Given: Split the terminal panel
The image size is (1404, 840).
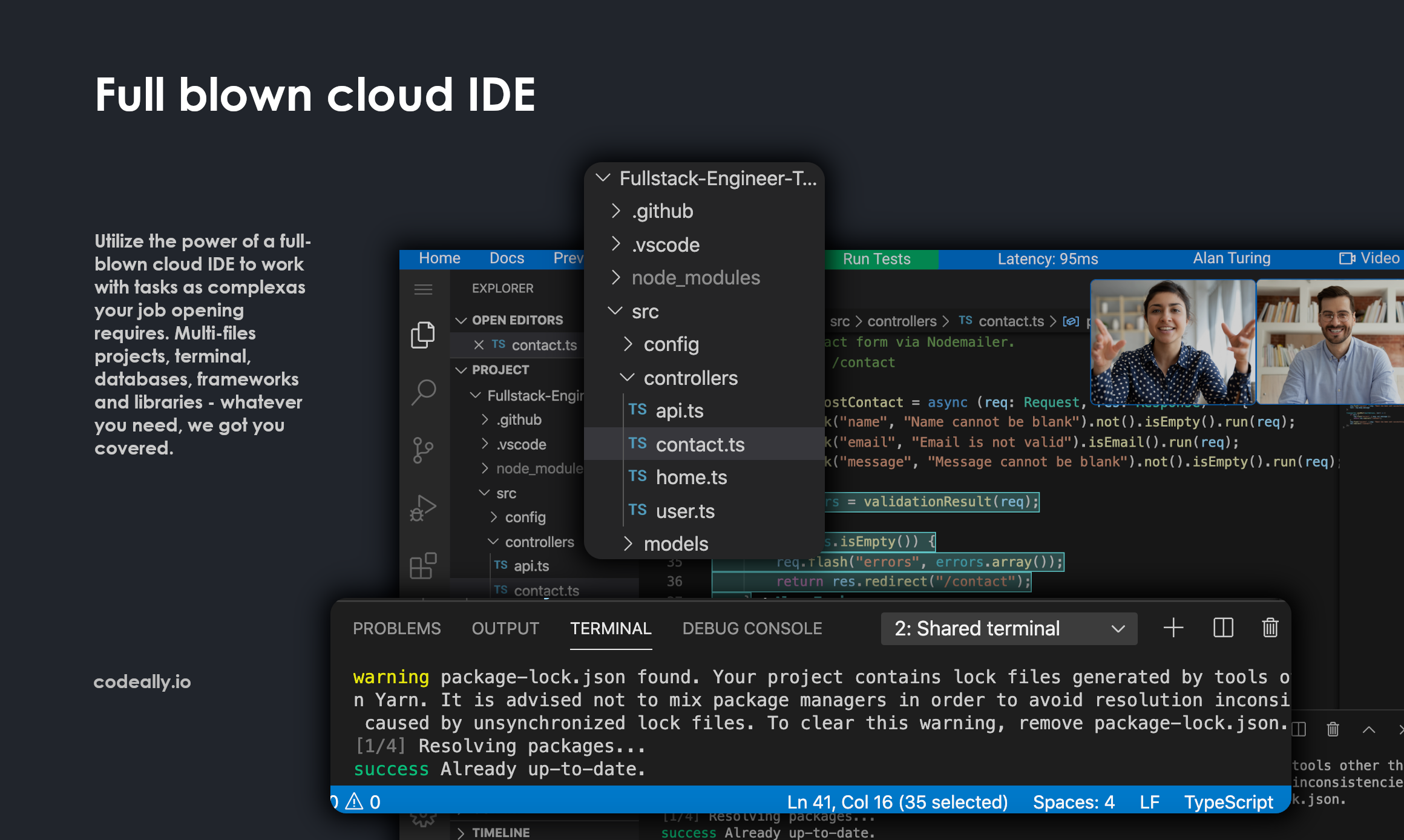Looking at the screenshot, I should (1222, 628).
